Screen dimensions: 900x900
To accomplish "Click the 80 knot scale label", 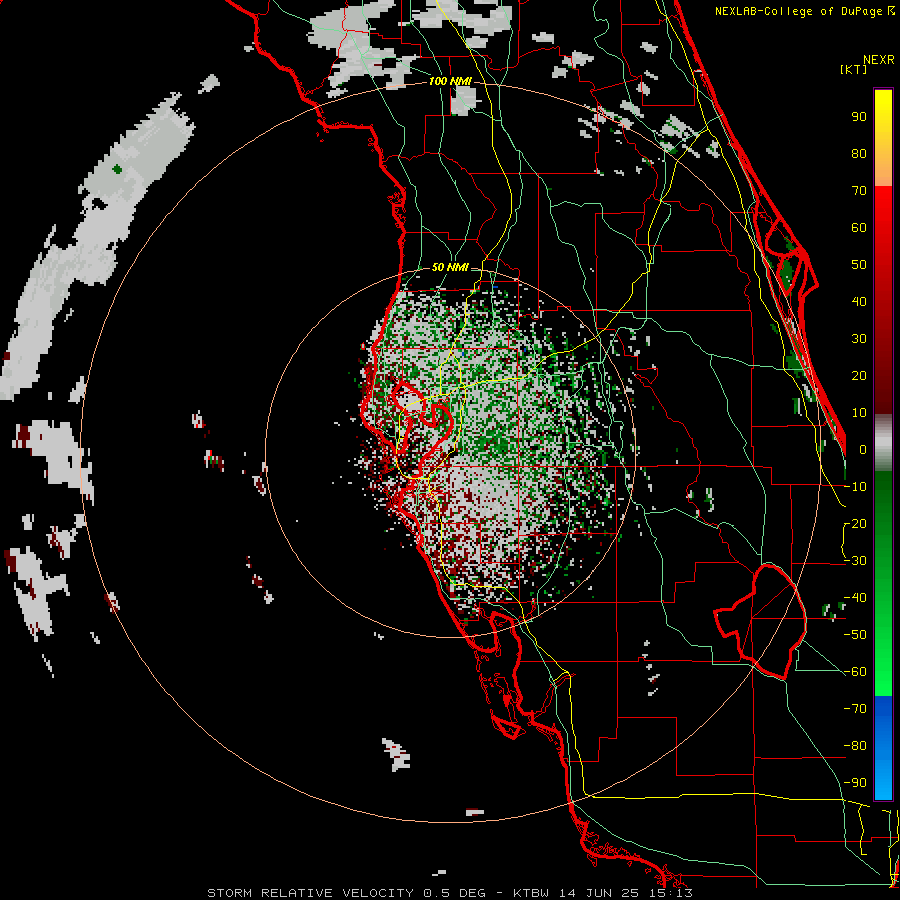I will pos(859,154).
